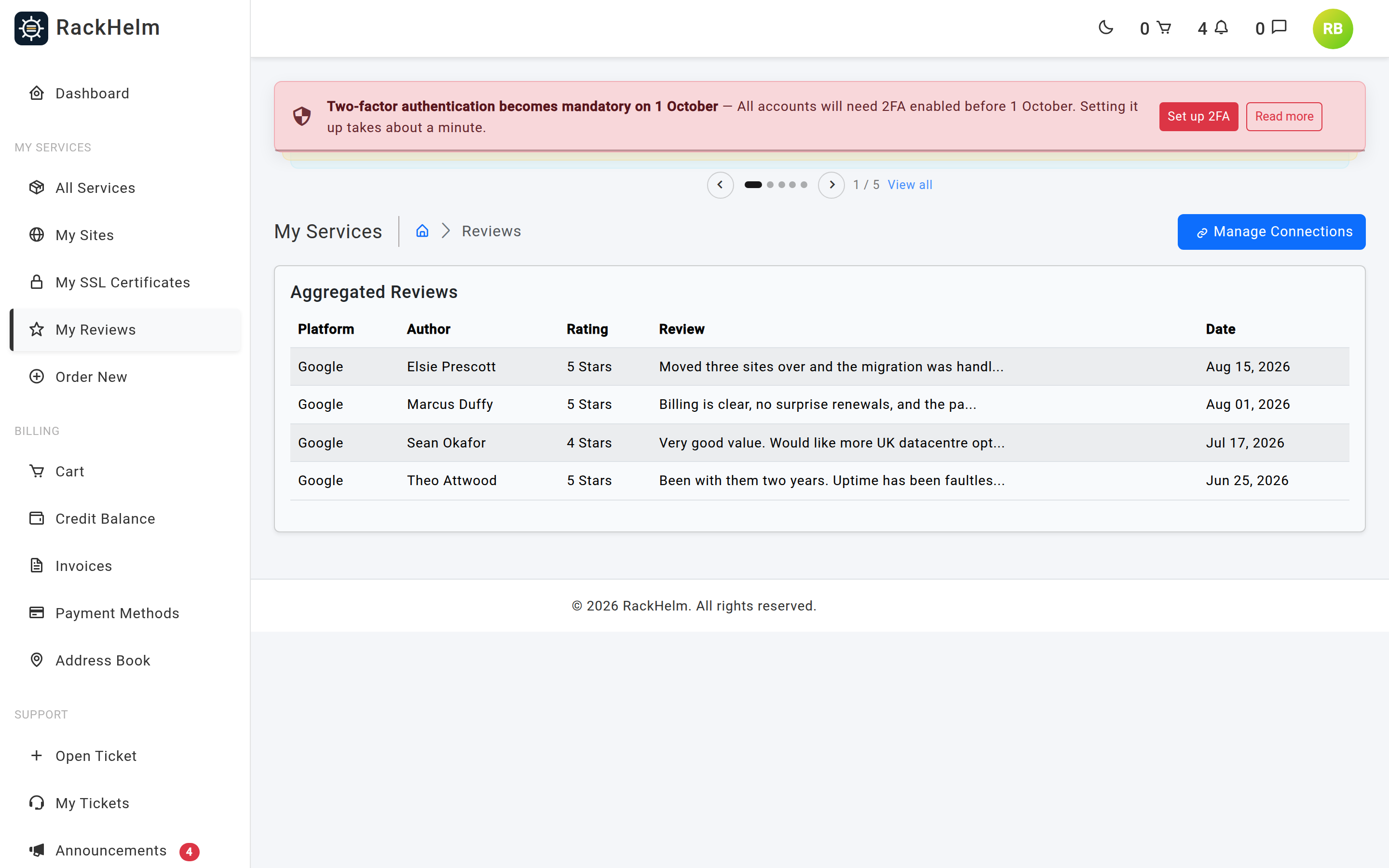Viewport: 1389px width, 868px height.
Task: Click the Rating column header
Action: pos(587,329)
